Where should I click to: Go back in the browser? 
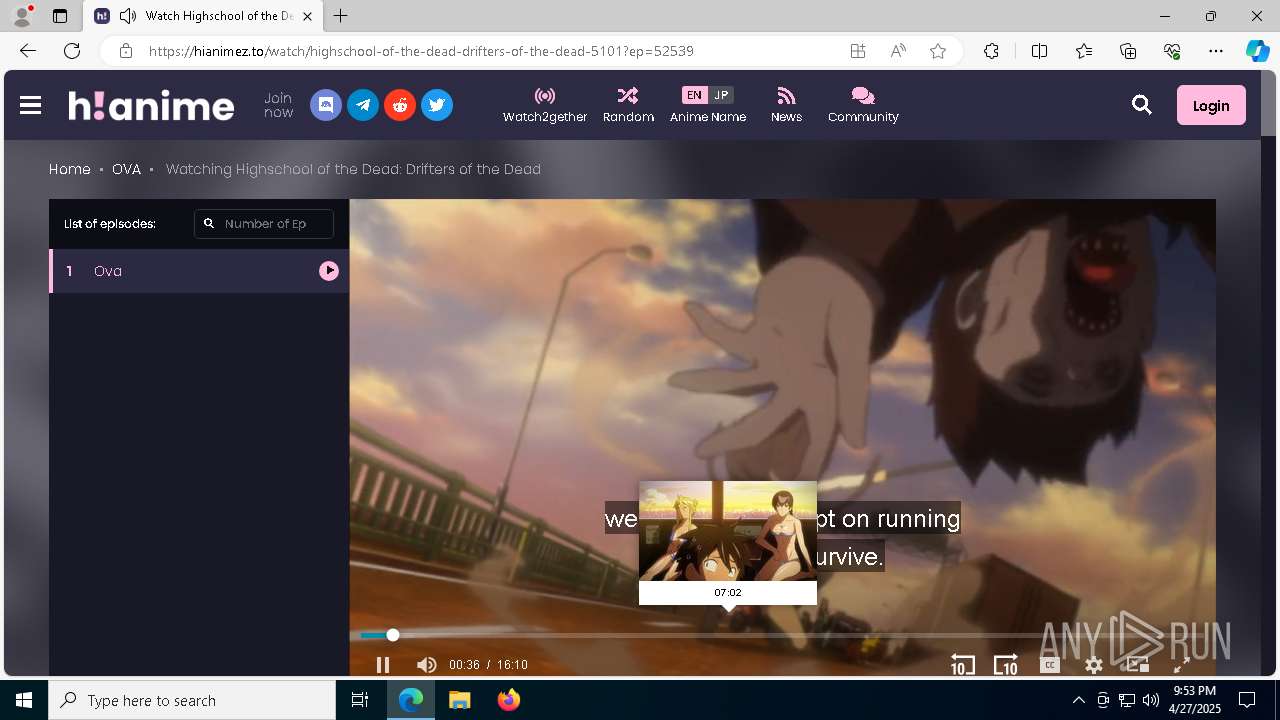(x=28, y=51)
